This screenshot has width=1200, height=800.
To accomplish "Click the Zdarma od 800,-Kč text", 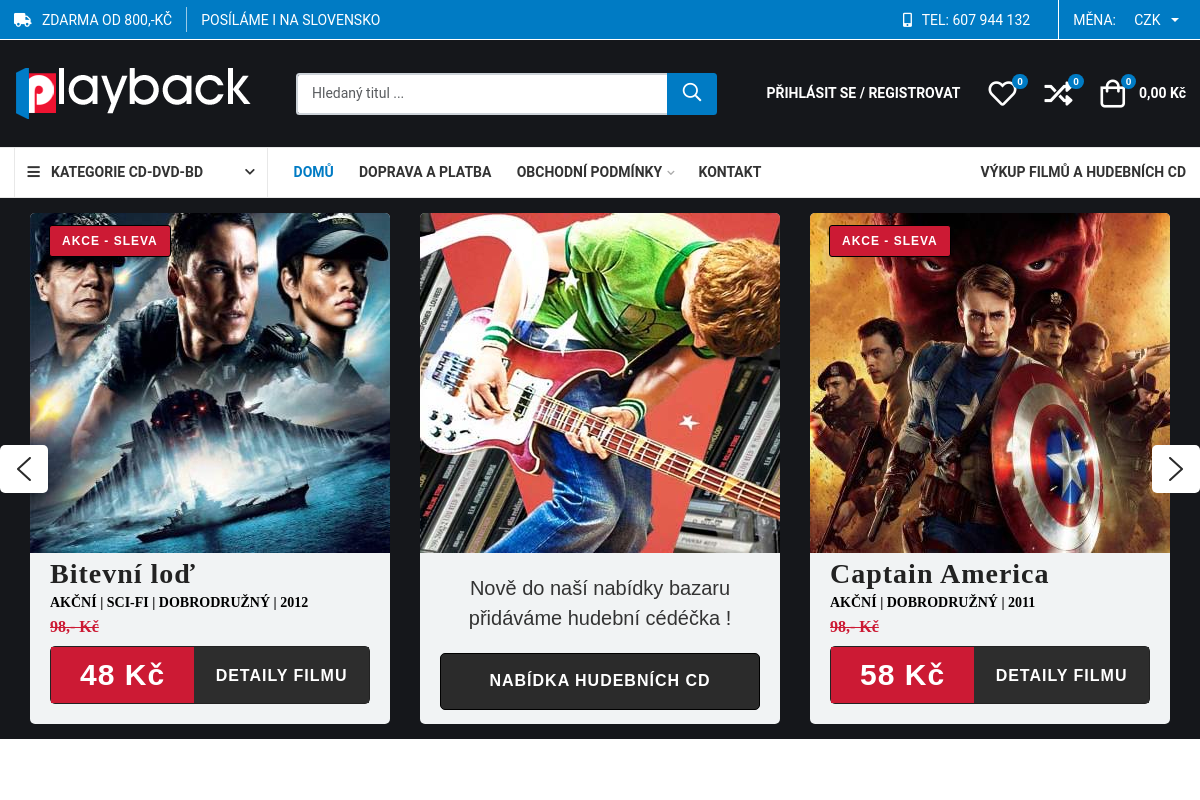I will click(x=107, y=20).
